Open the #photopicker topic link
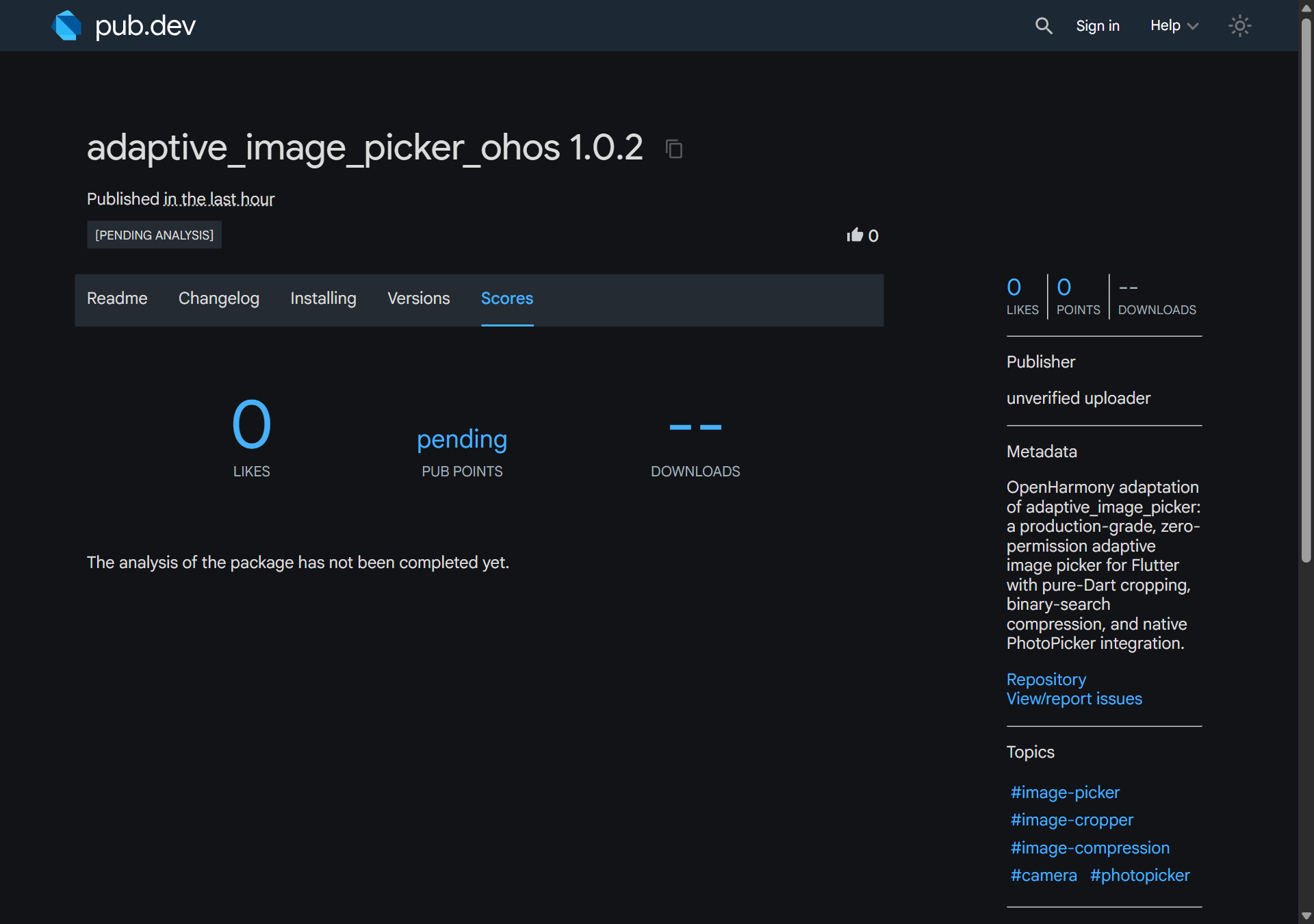 1140,875
